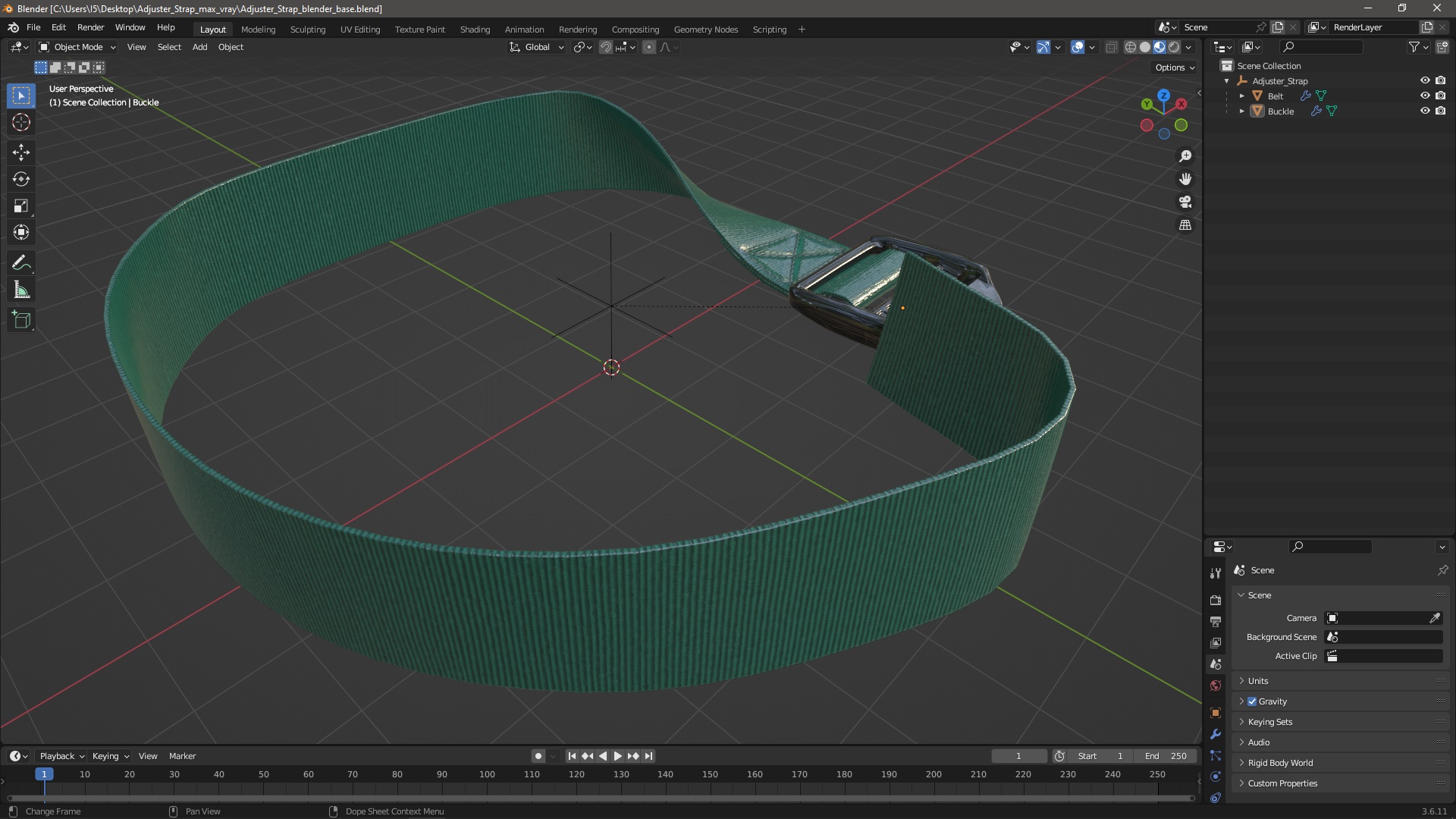
Task: Open the Render menu
Action: pos(90,27)
